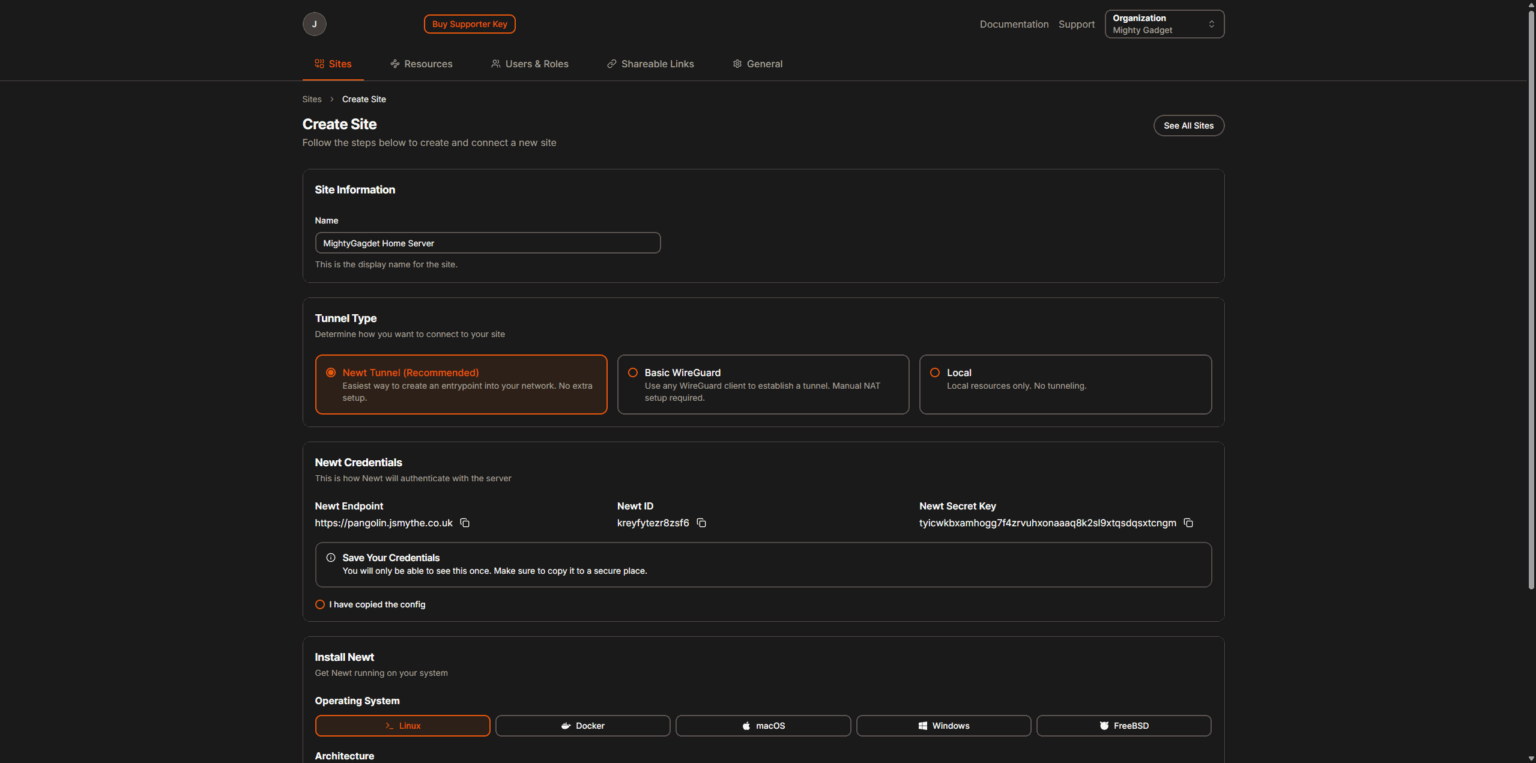1536x763 pixels.
Task: Confirm I have copied the config
Action: pyautogui.click(x=319, y=604)
